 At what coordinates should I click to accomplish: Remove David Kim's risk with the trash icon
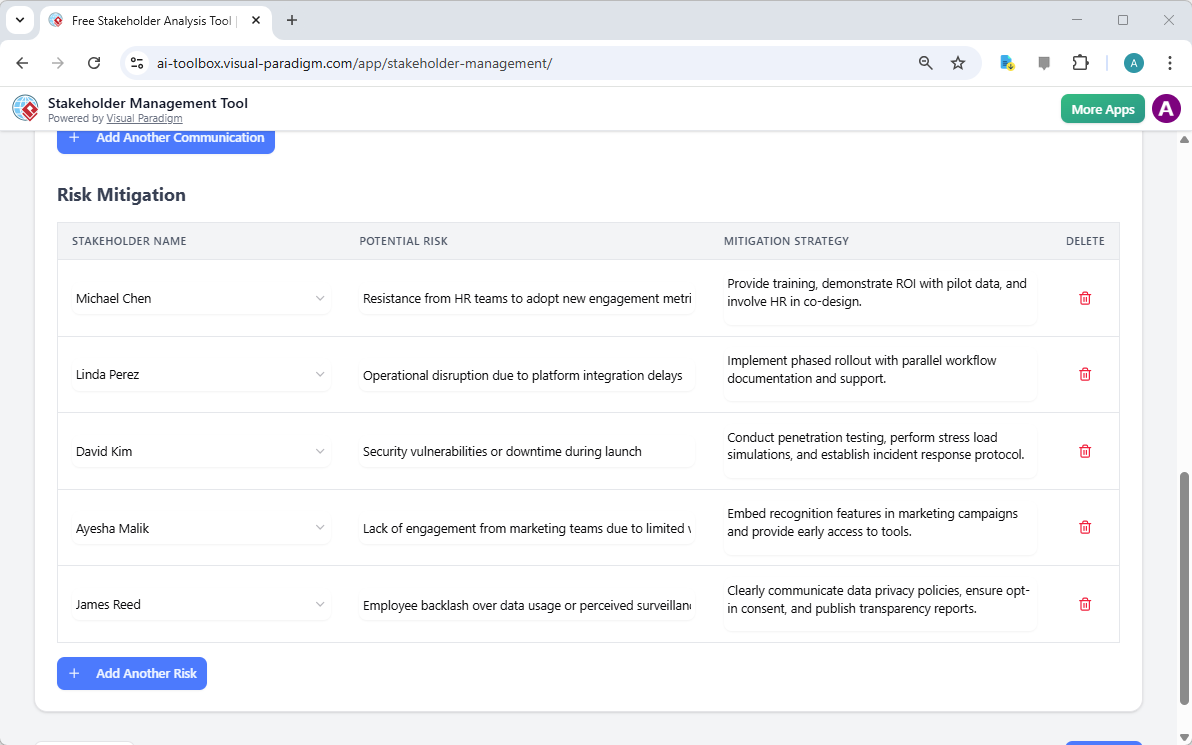[x=1084, y=451]
